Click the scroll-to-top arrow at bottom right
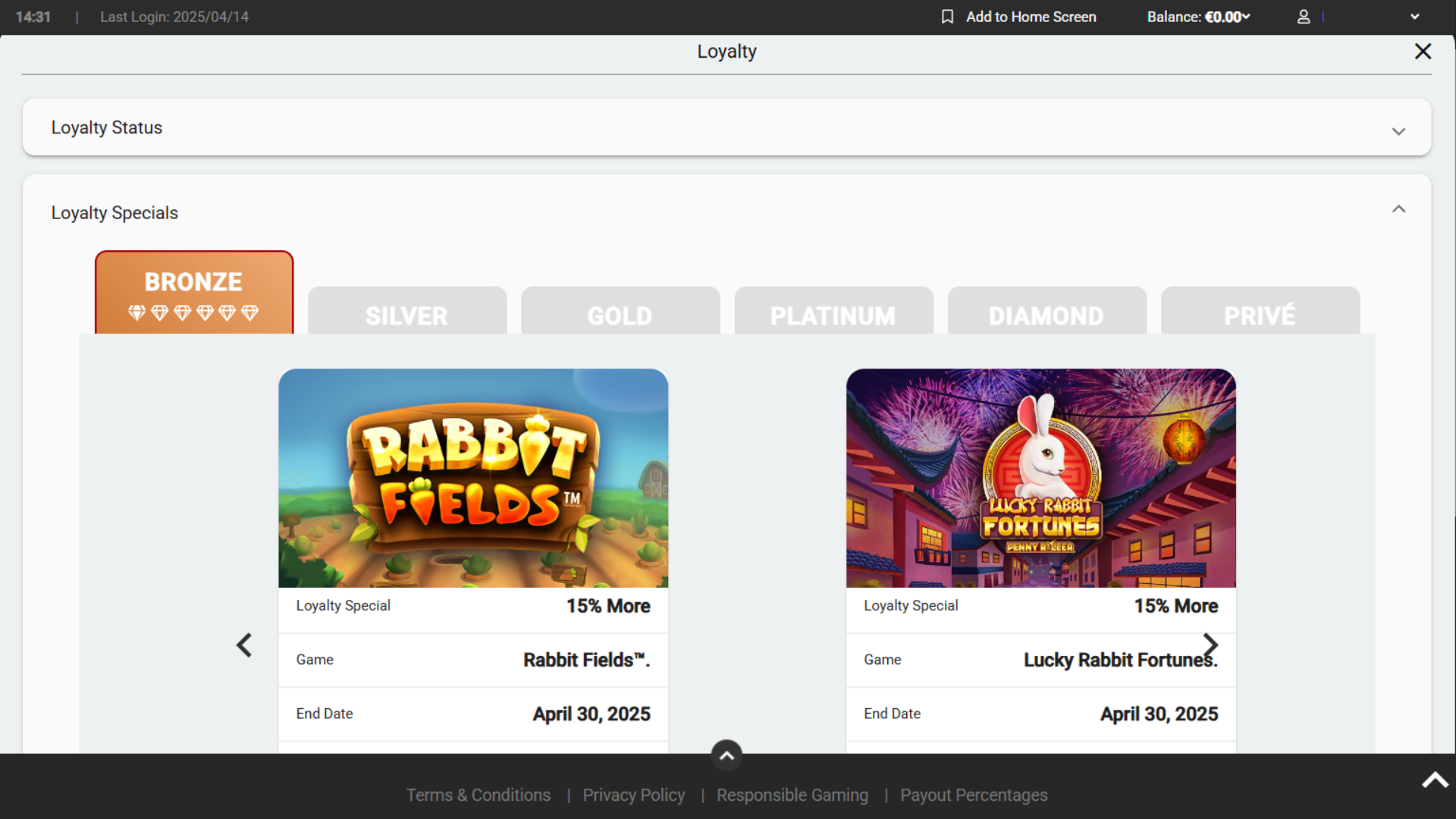The height and width of the screenshot is (819, 1456). point(1435,780)
